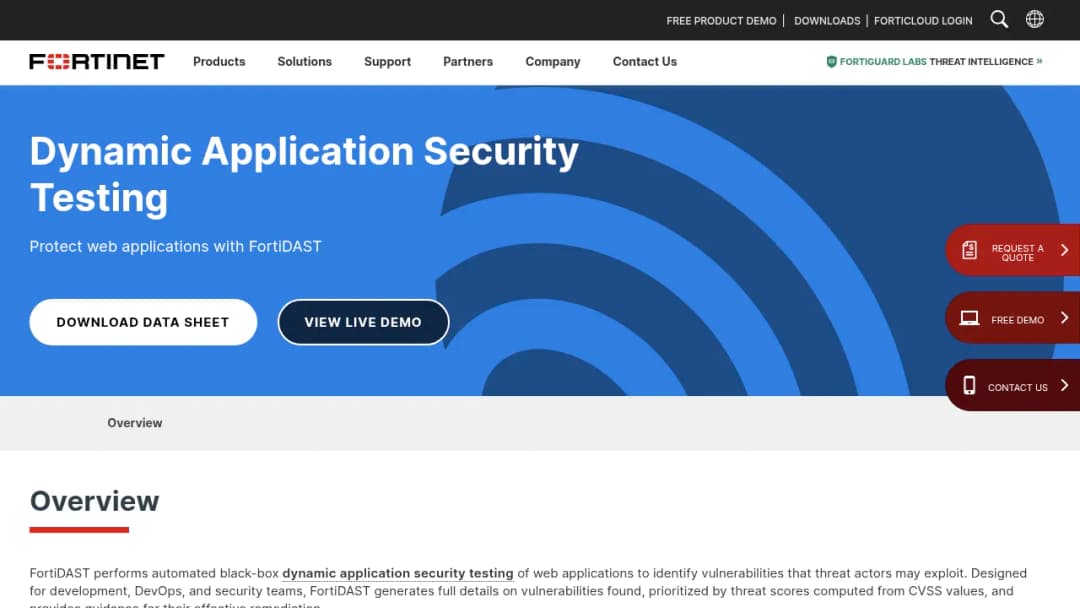Image resolution: width=1080 pixels, height=608 pixels.
Task: Open the Free Product Demo link
Action: click(x=721, y=21)
